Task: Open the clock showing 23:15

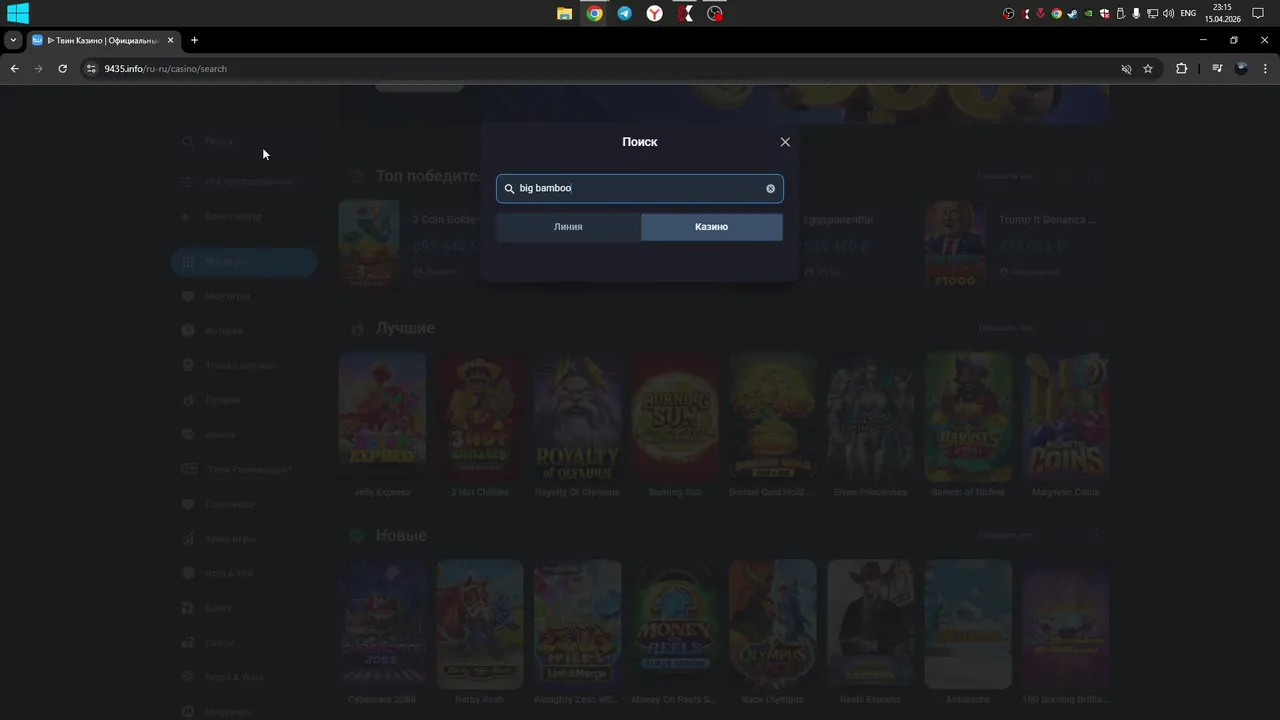Action: click(x=1222, y=13)
